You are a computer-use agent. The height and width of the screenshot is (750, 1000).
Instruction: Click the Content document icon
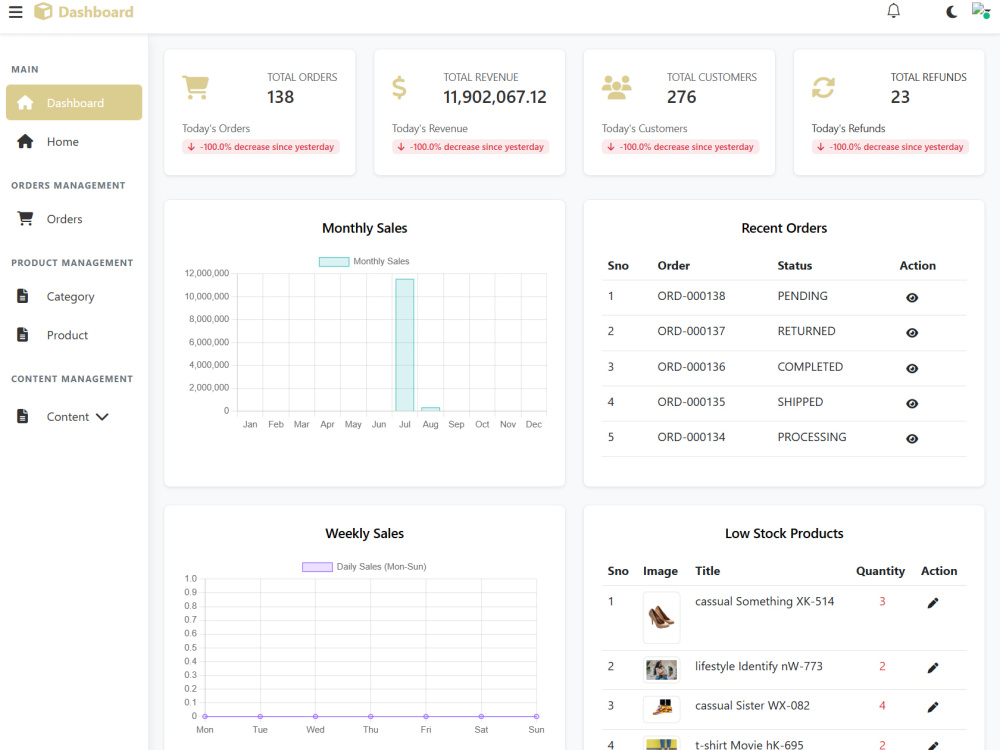[22, 416]
